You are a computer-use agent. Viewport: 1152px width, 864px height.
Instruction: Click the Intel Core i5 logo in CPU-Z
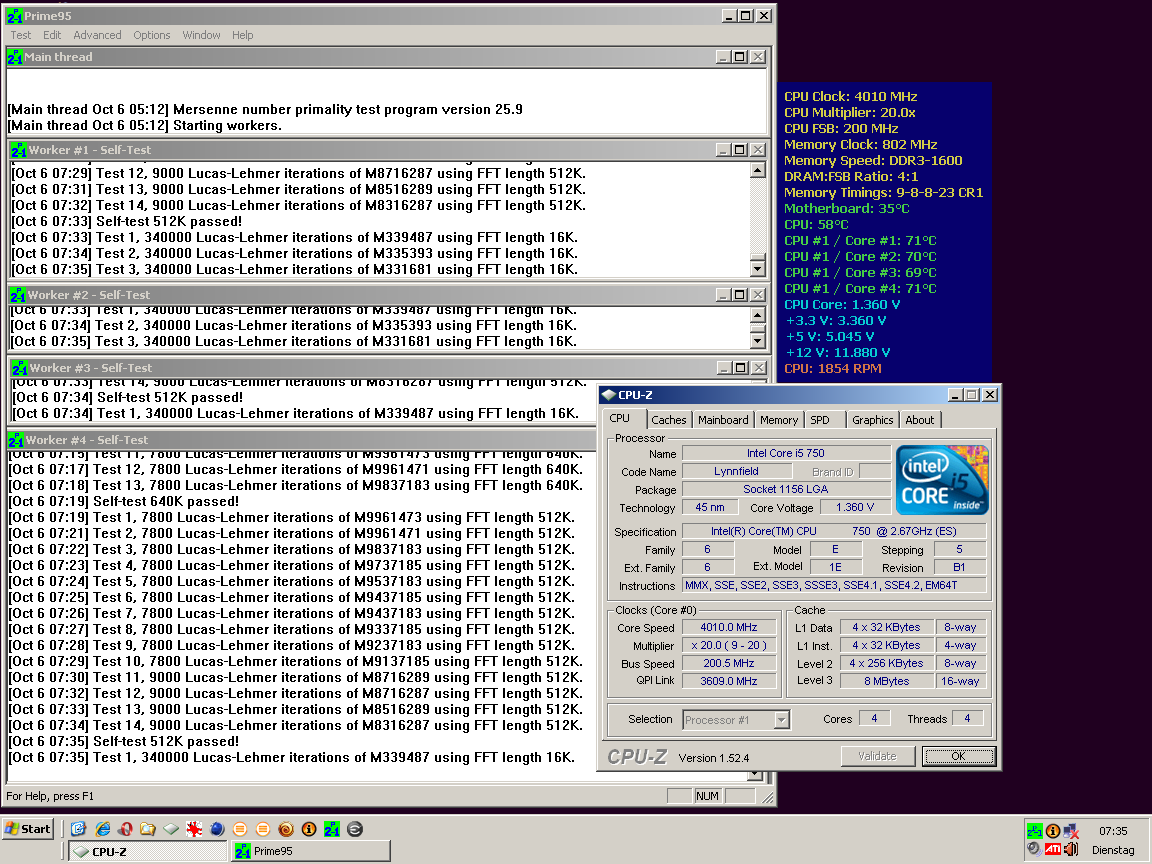pos(942,480)
